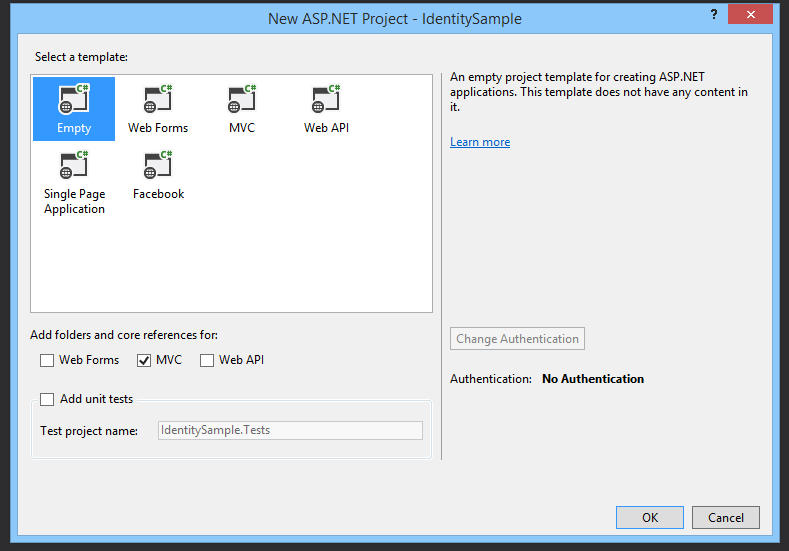This screenshot has width=789, height=551.
Task: Choose the Single Page Application template
Action: (74, 167)
